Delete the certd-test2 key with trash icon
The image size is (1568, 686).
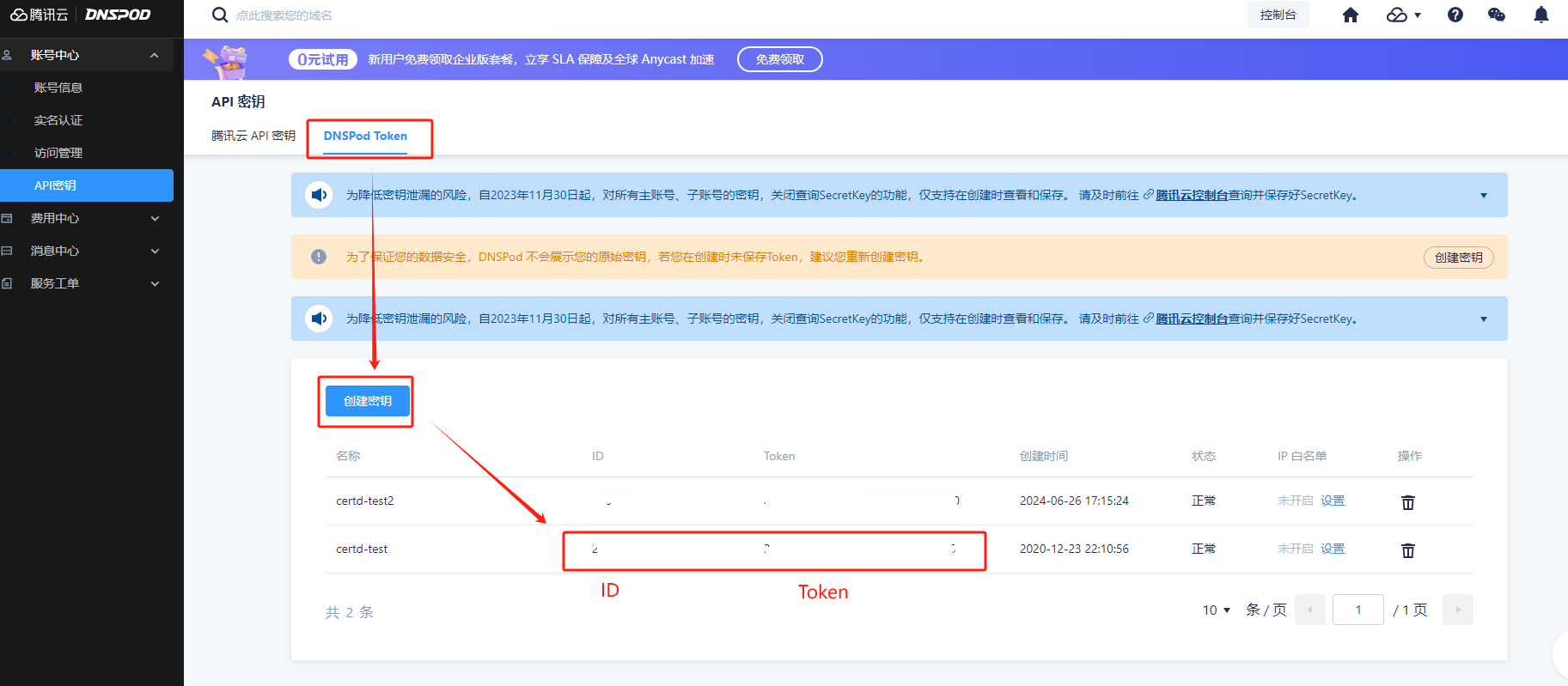click(x=1407, y=502)
